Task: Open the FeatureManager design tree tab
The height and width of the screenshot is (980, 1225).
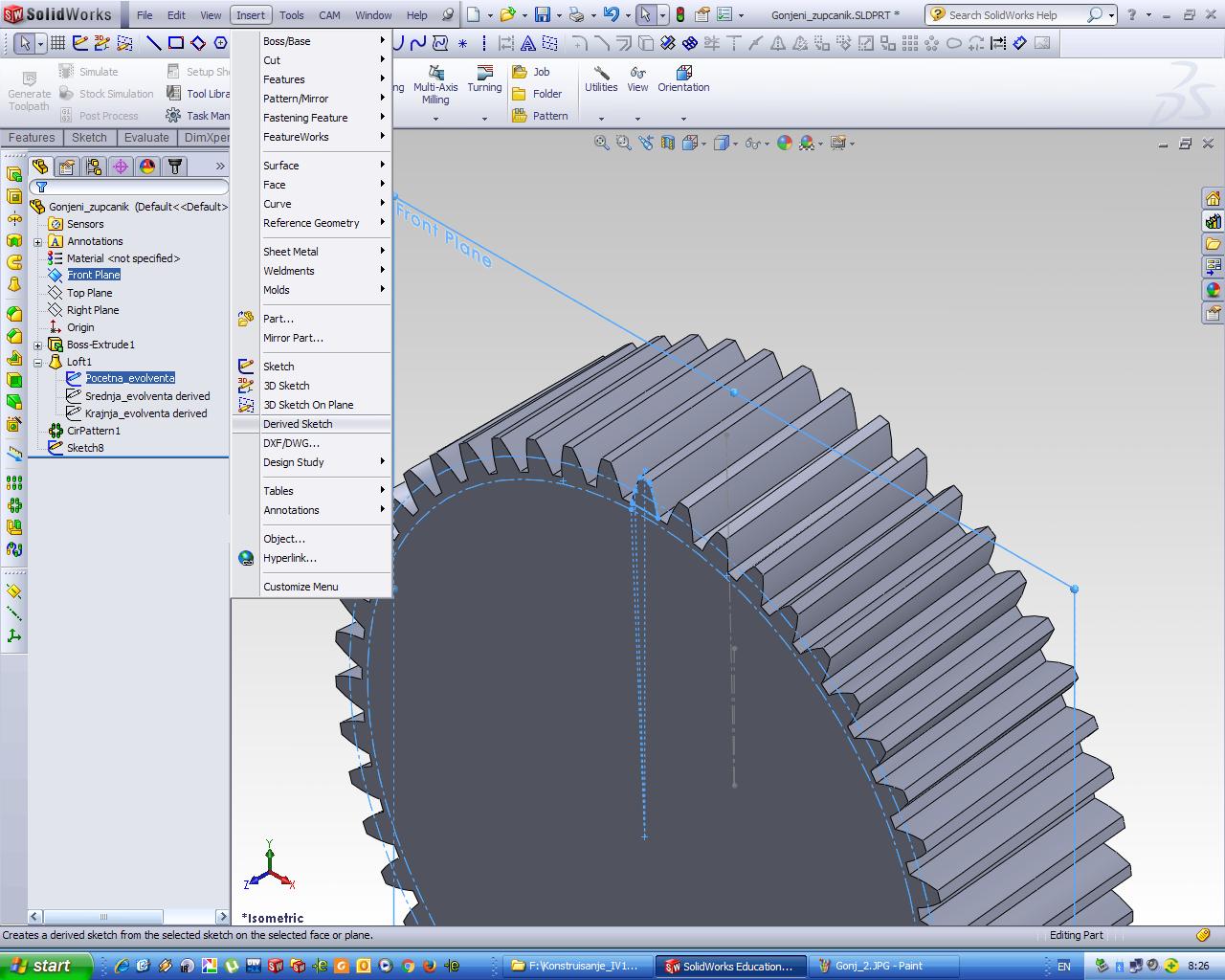Action: point(40,167)
